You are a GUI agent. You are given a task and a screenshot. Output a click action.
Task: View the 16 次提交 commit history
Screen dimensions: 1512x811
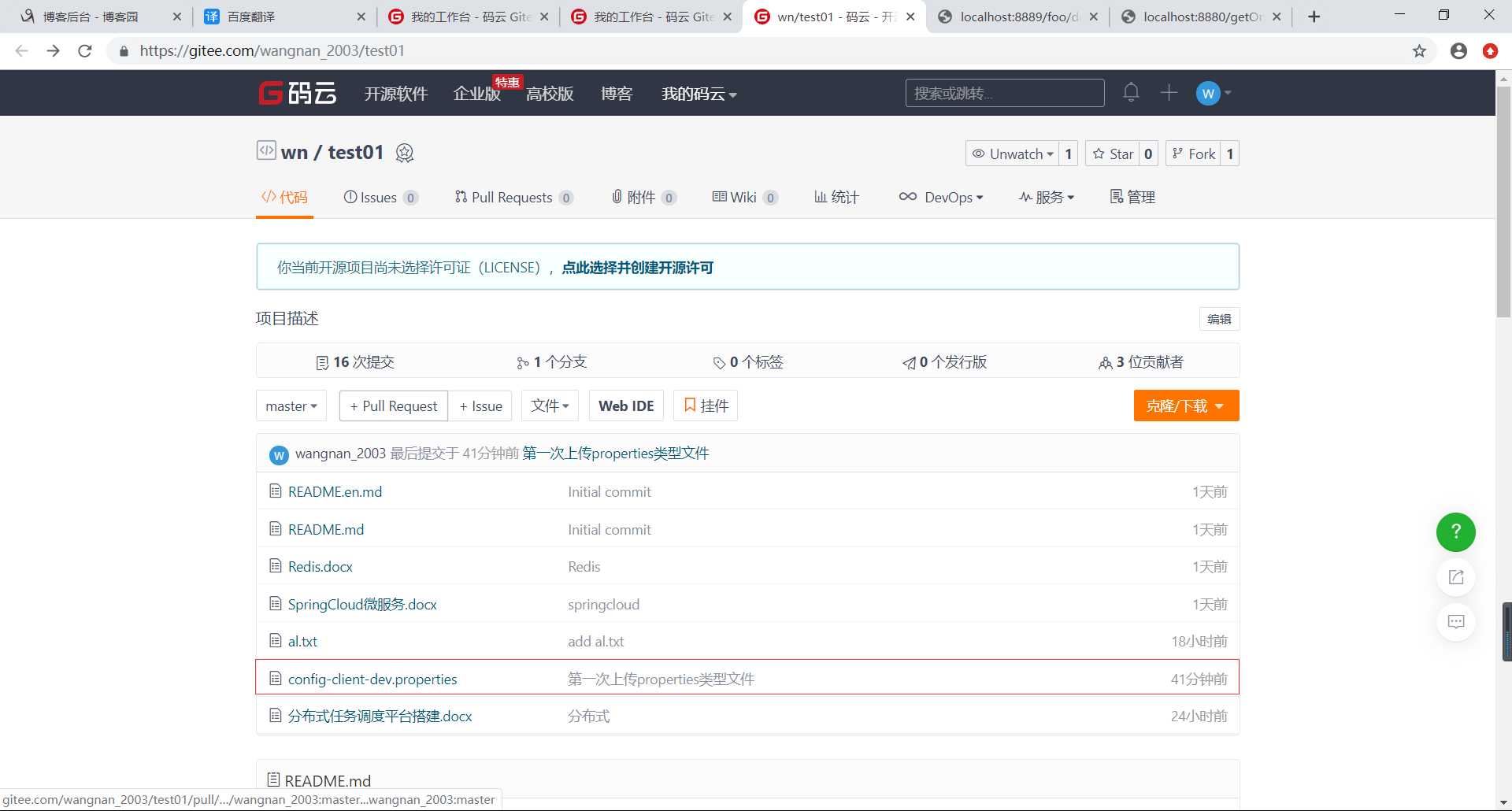(x=354, y=362)
